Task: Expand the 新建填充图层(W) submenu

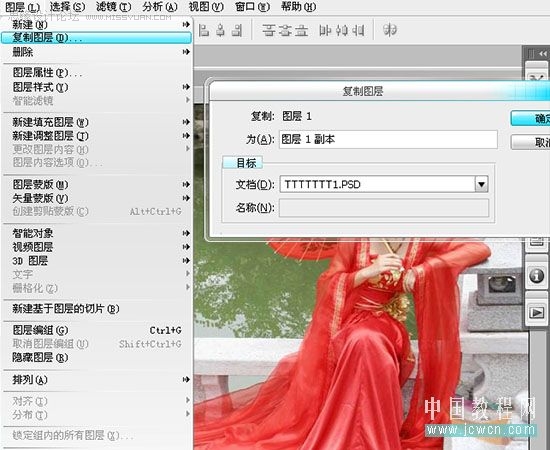Action: [96, 122]
